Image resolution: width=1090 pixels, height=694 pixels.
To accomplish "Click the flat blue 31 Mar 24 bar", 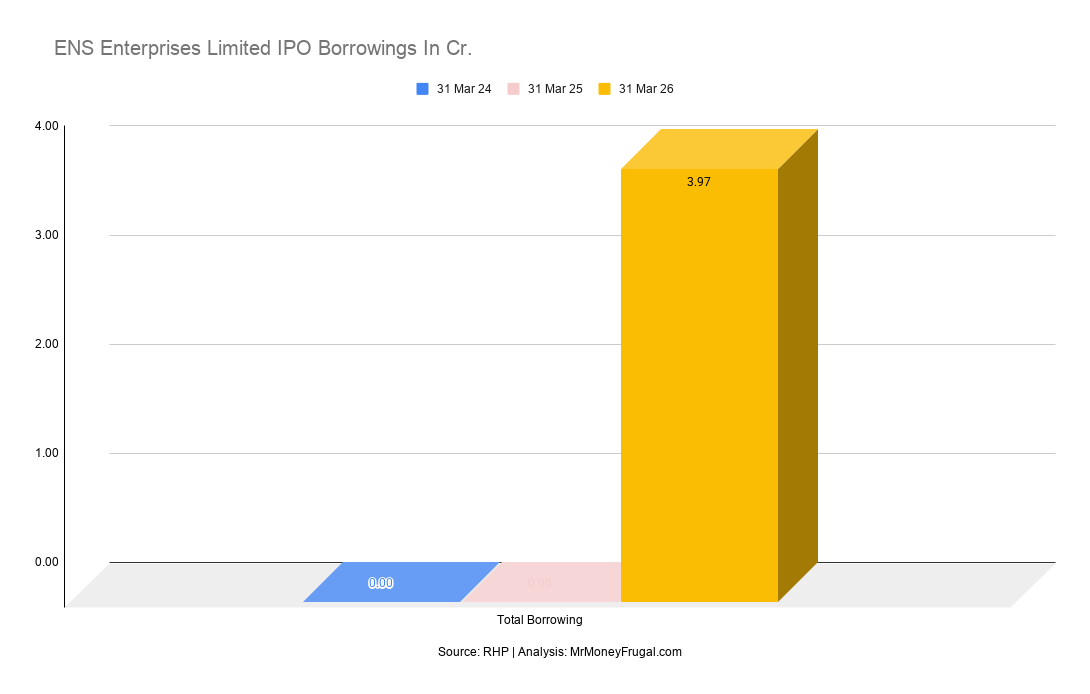I will [x=402, y=582].
